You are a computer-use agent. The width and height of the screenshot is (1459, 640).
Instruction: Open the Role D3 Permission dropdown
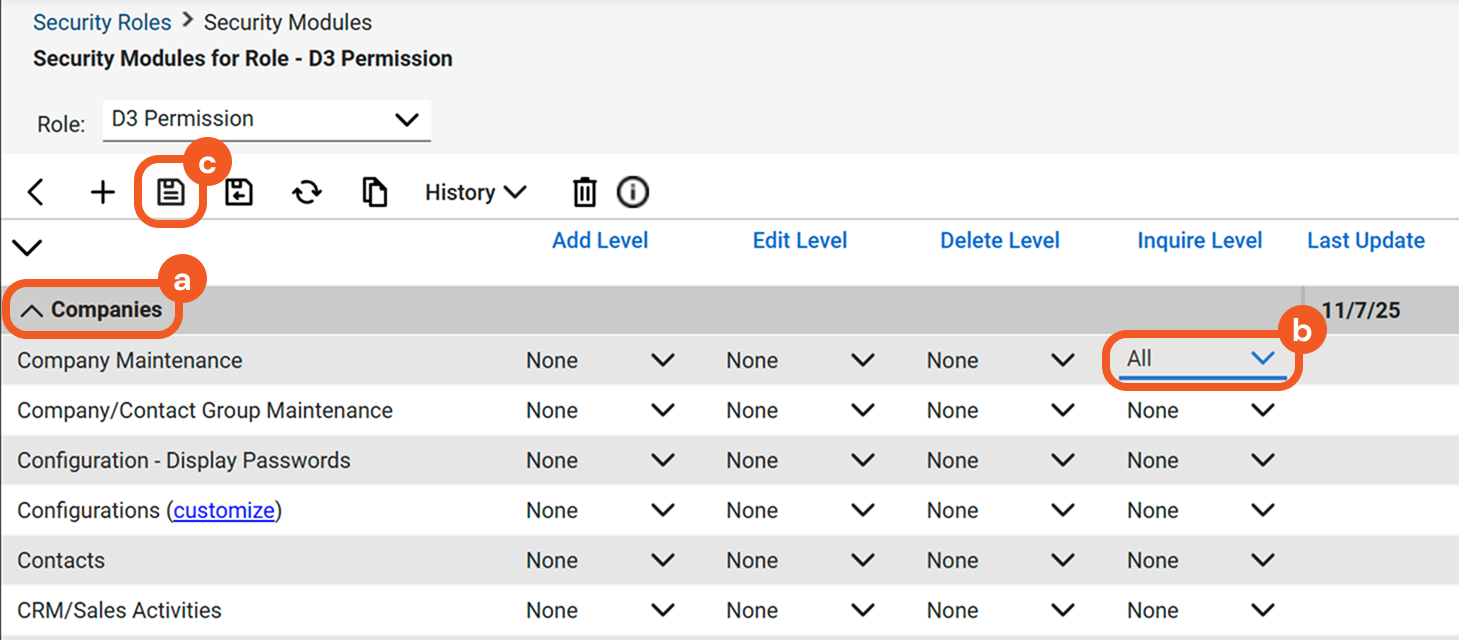click(x=266, y=119)
